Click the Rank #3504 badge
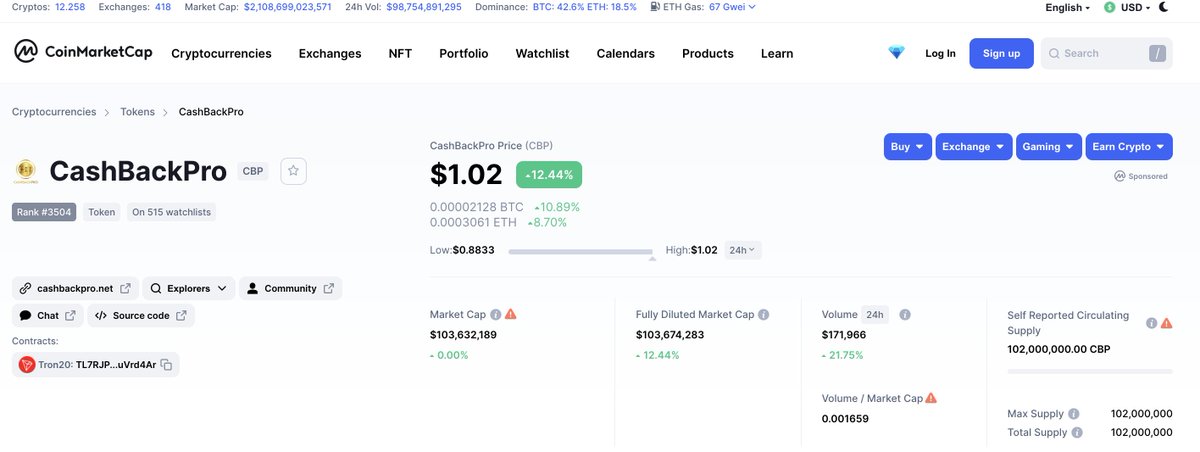 pyautogui.click(x=45, y=212)
